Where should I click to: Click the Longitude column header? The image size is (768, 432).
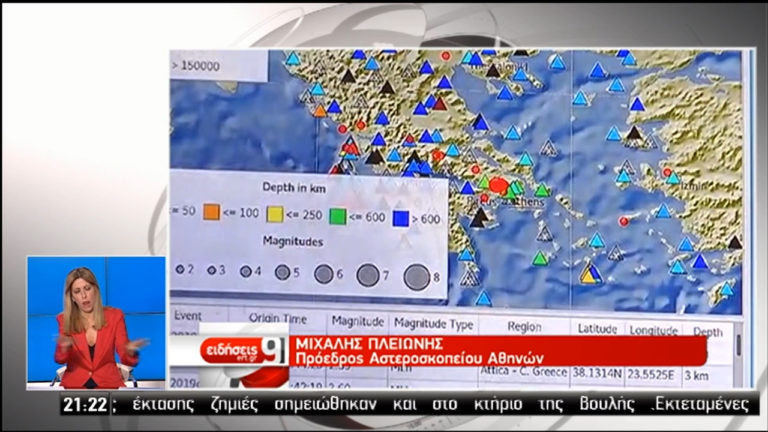pos(653,331)
